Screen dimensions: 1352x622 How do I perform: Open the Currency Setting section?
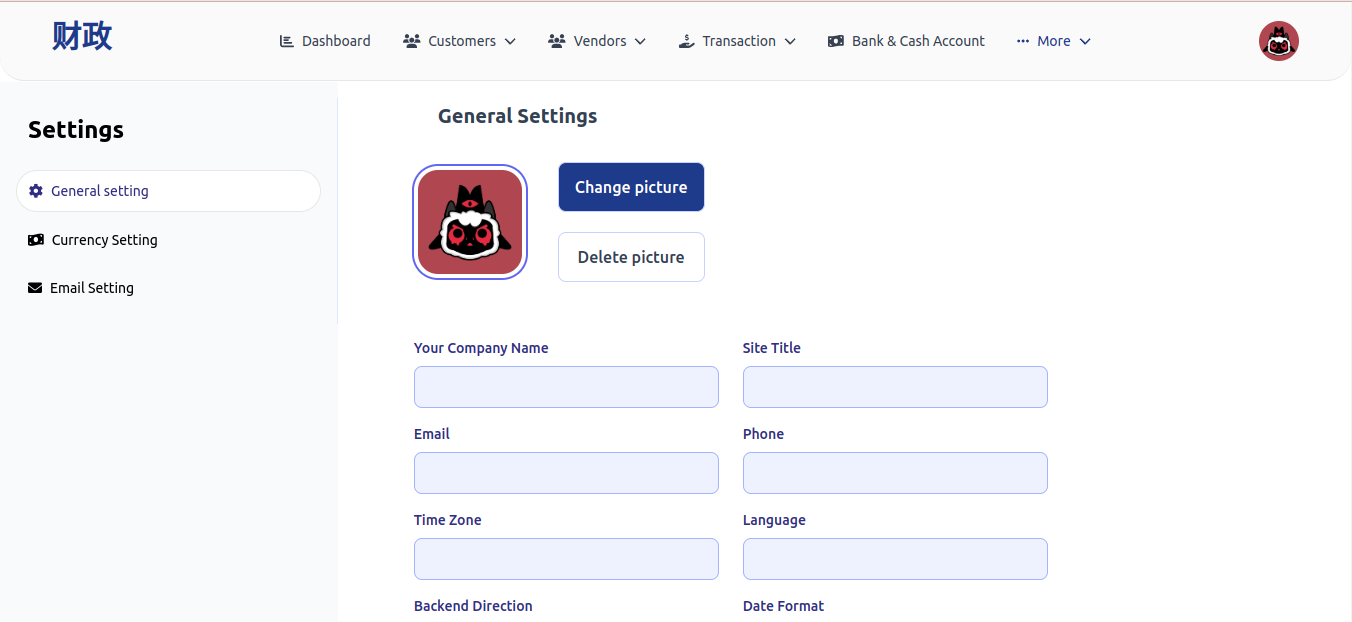click(104, 240)
